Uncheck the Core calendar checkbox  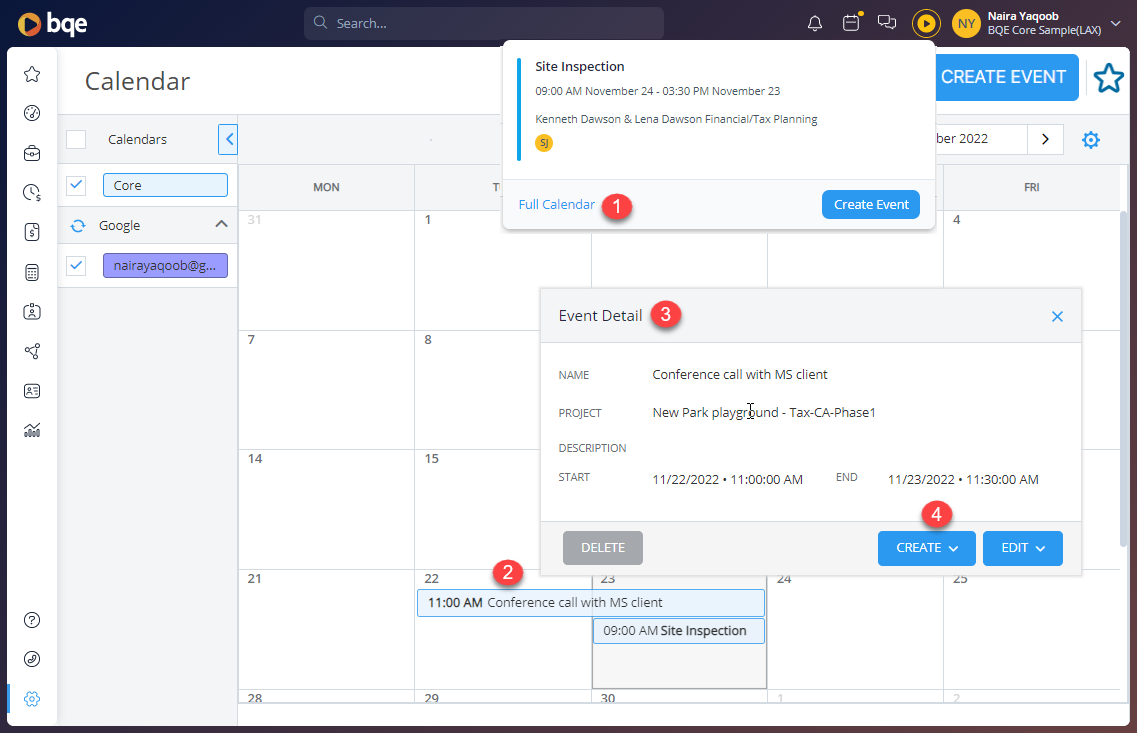76,184
